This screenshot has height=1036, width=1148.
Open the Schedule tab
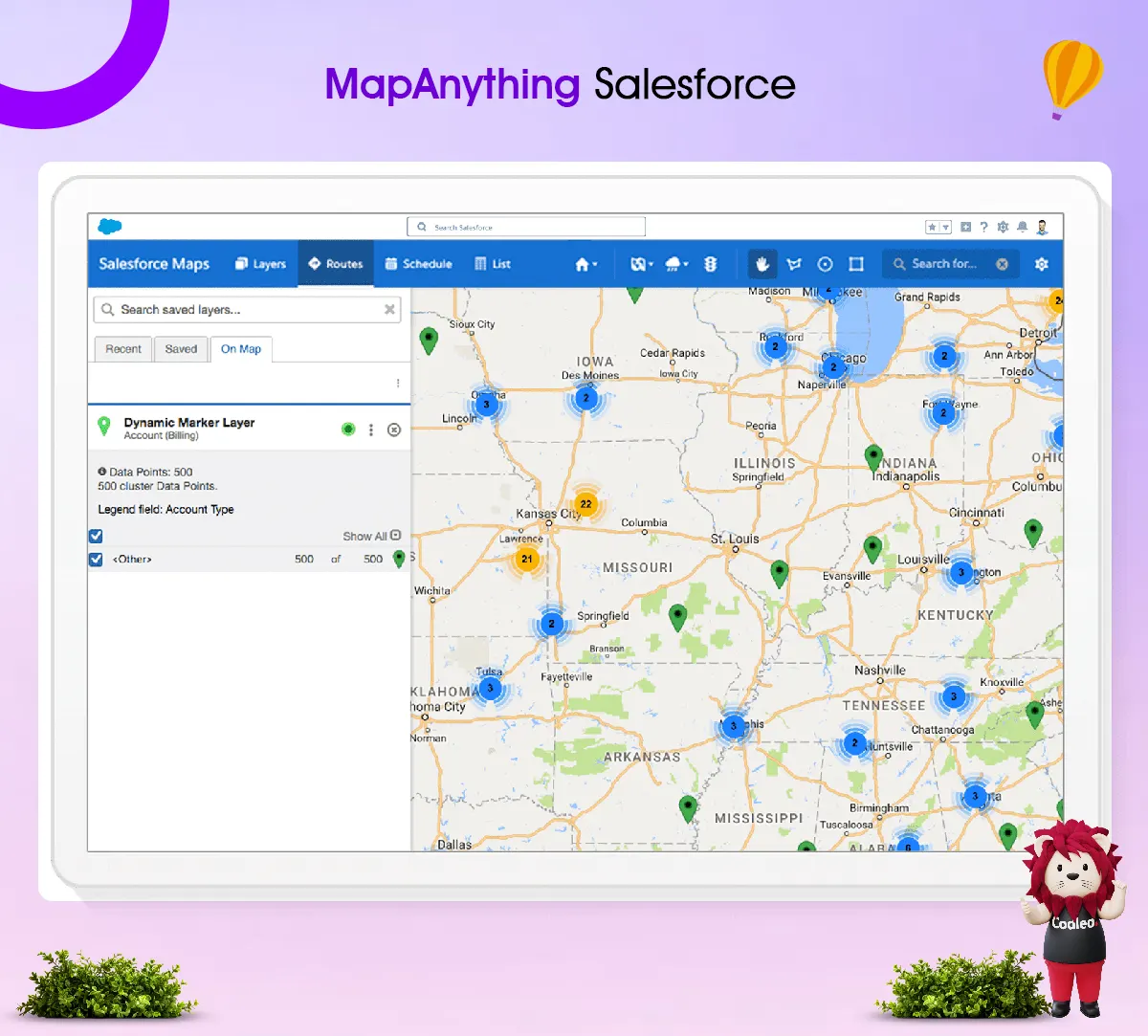418,264
